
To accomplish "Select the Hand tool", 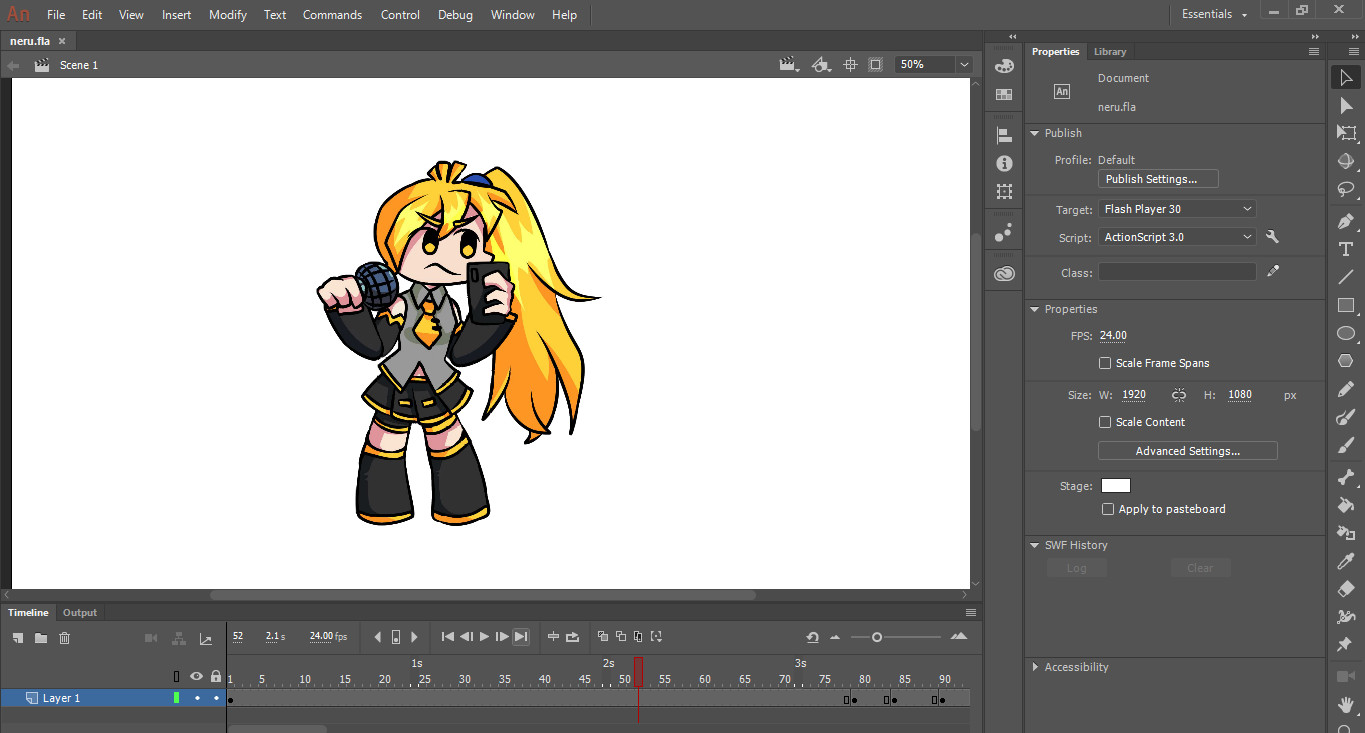I will point(1346,704).
